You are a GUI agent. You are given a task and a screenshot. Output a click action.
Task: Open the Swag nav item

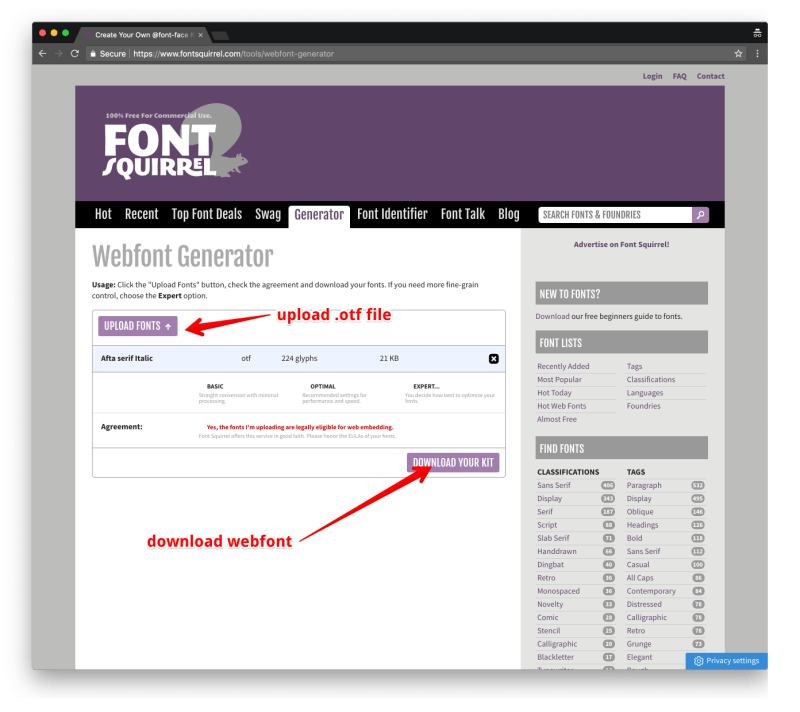(268, 214)
